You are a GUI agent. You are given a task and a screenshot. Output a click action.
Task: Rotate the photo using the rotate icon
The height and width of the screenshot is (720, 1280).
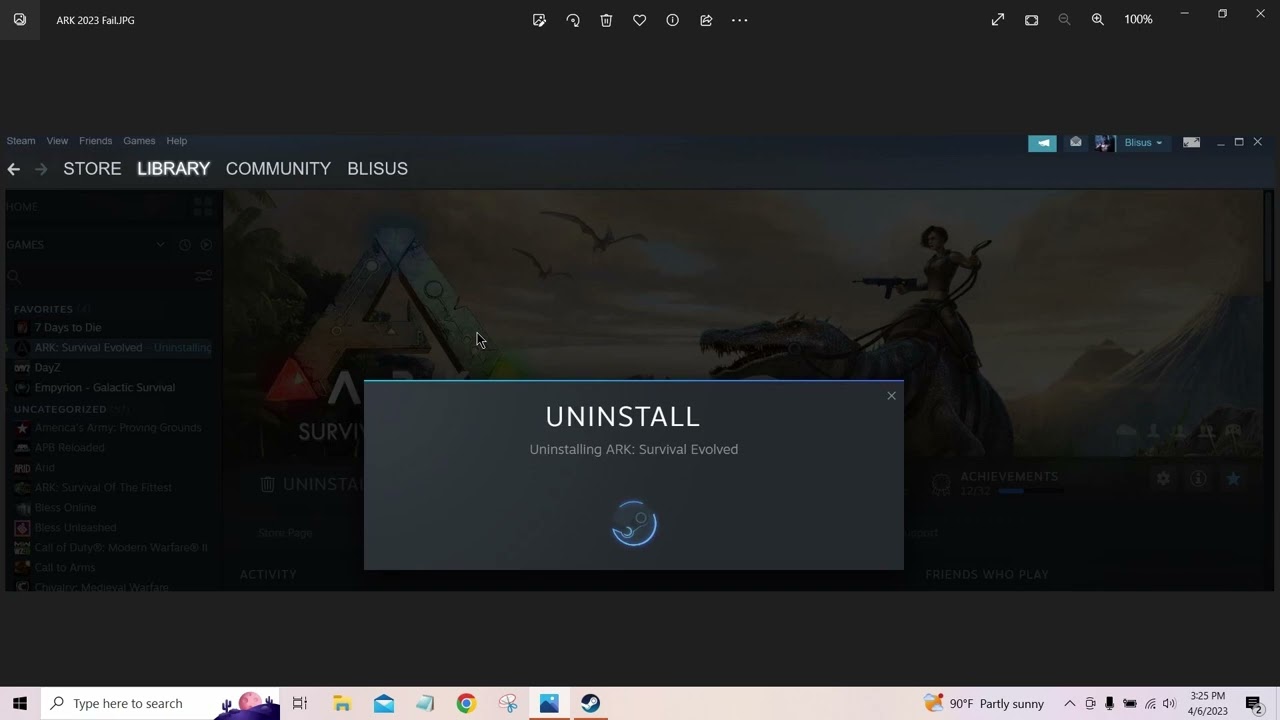(x=573, y=20)
